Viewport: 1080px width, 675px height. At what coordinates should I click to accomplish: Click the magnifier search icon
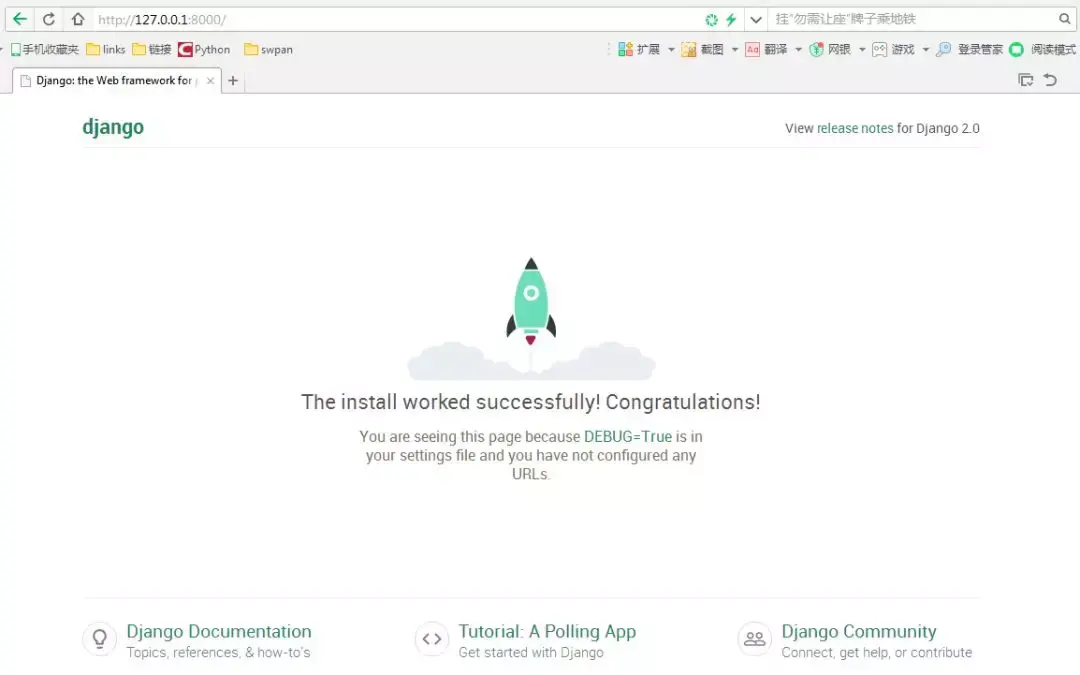tap(1065, 19)
